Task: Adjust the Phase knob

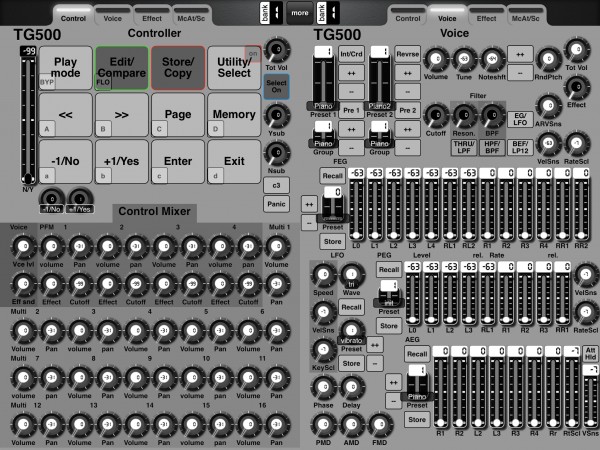Action: [x=324, y=387]
